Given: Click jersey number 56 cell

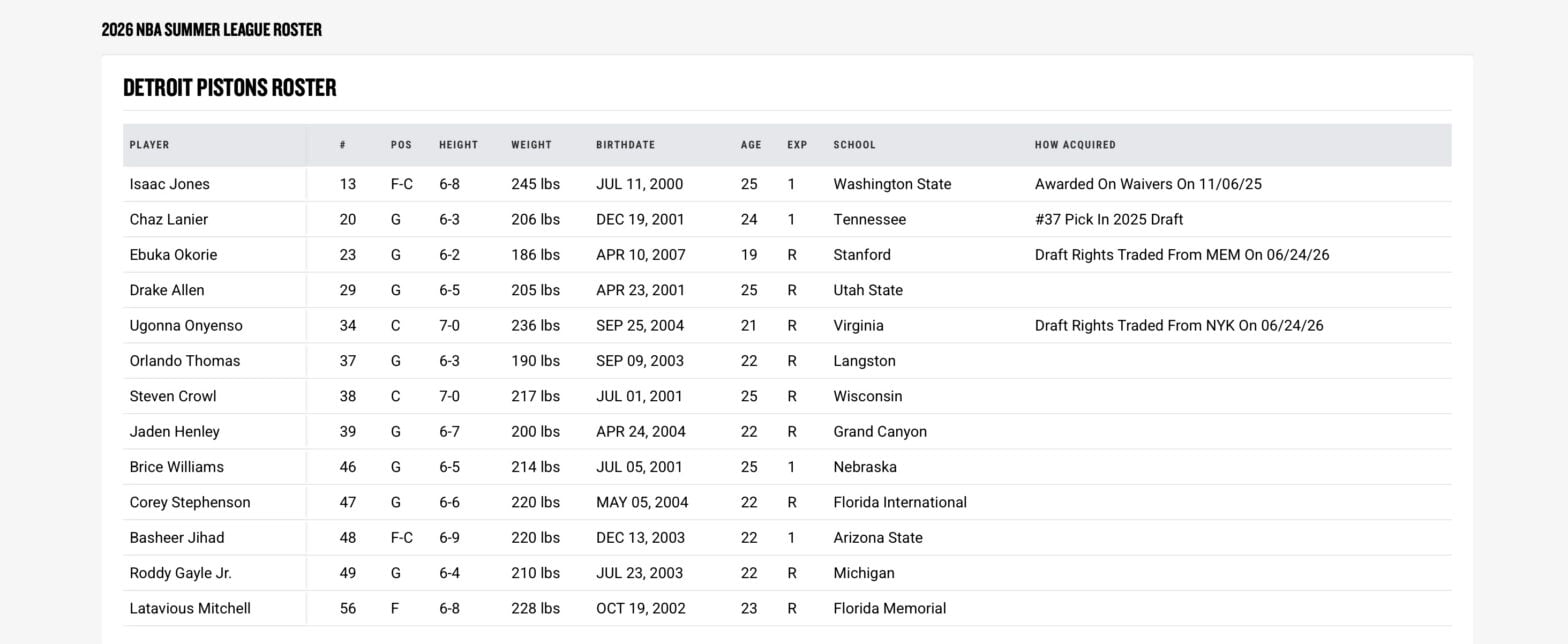Looking at the screenshot, I should point(348,608).
